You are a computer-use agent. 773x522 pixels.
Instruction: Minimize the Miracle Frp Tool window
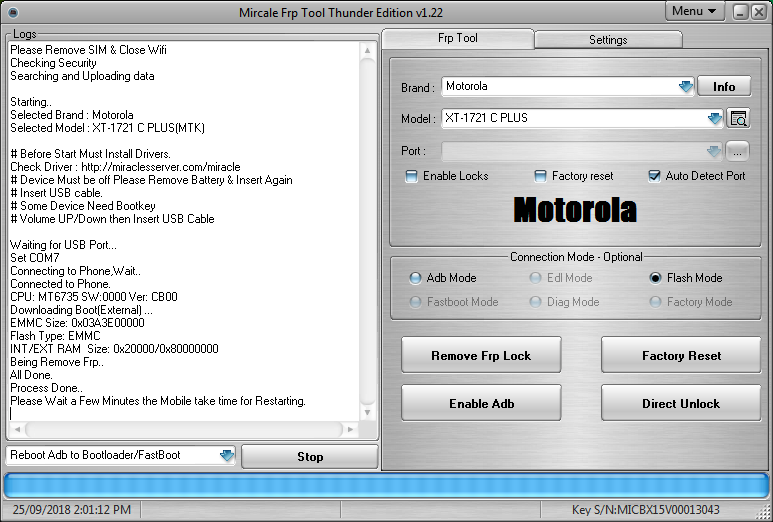(x=740, y=12)
